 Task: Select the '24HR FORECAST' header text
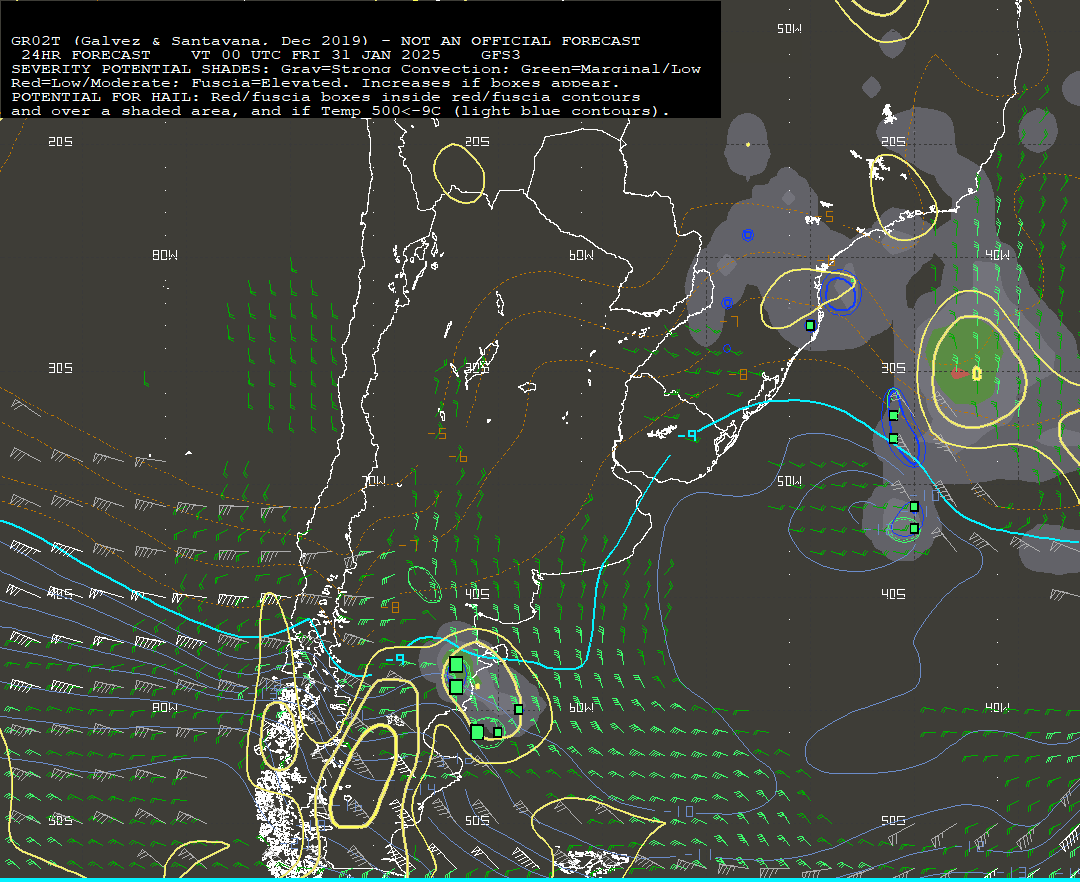pos(86,54)
